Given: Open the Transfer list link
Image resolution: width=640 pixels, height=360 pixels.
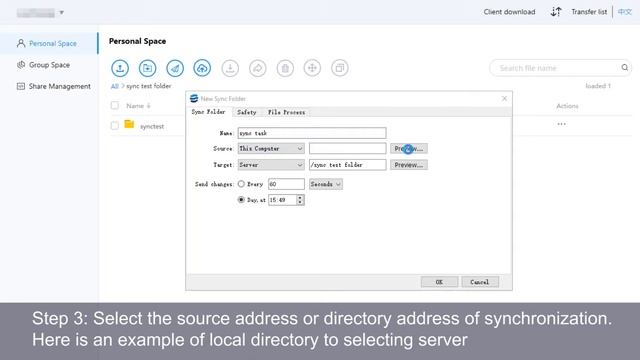Looking at the screenshot, I should tap(589, 12).
